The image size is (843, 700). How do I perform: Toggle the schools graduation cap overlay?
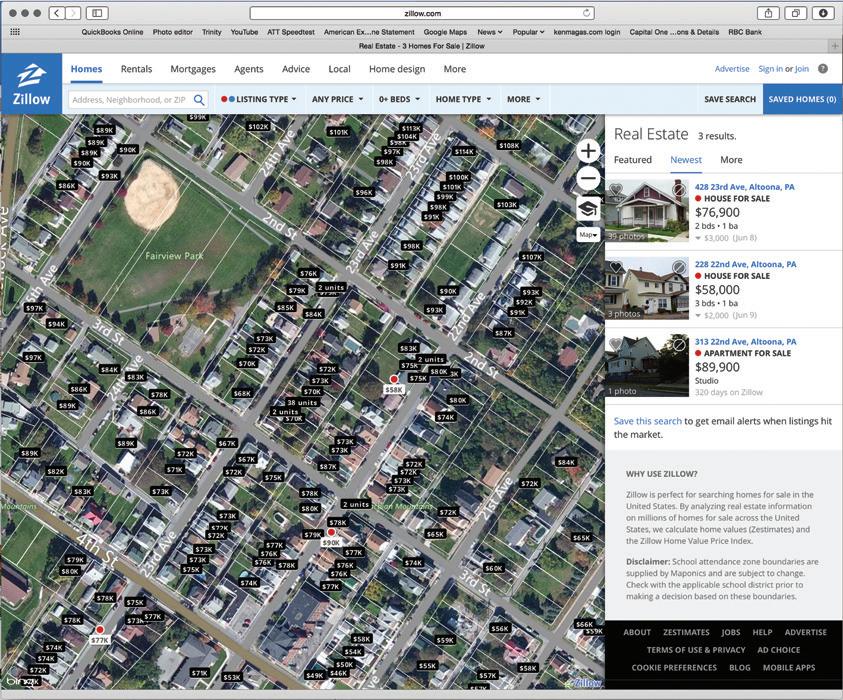(x=588, y=209)
